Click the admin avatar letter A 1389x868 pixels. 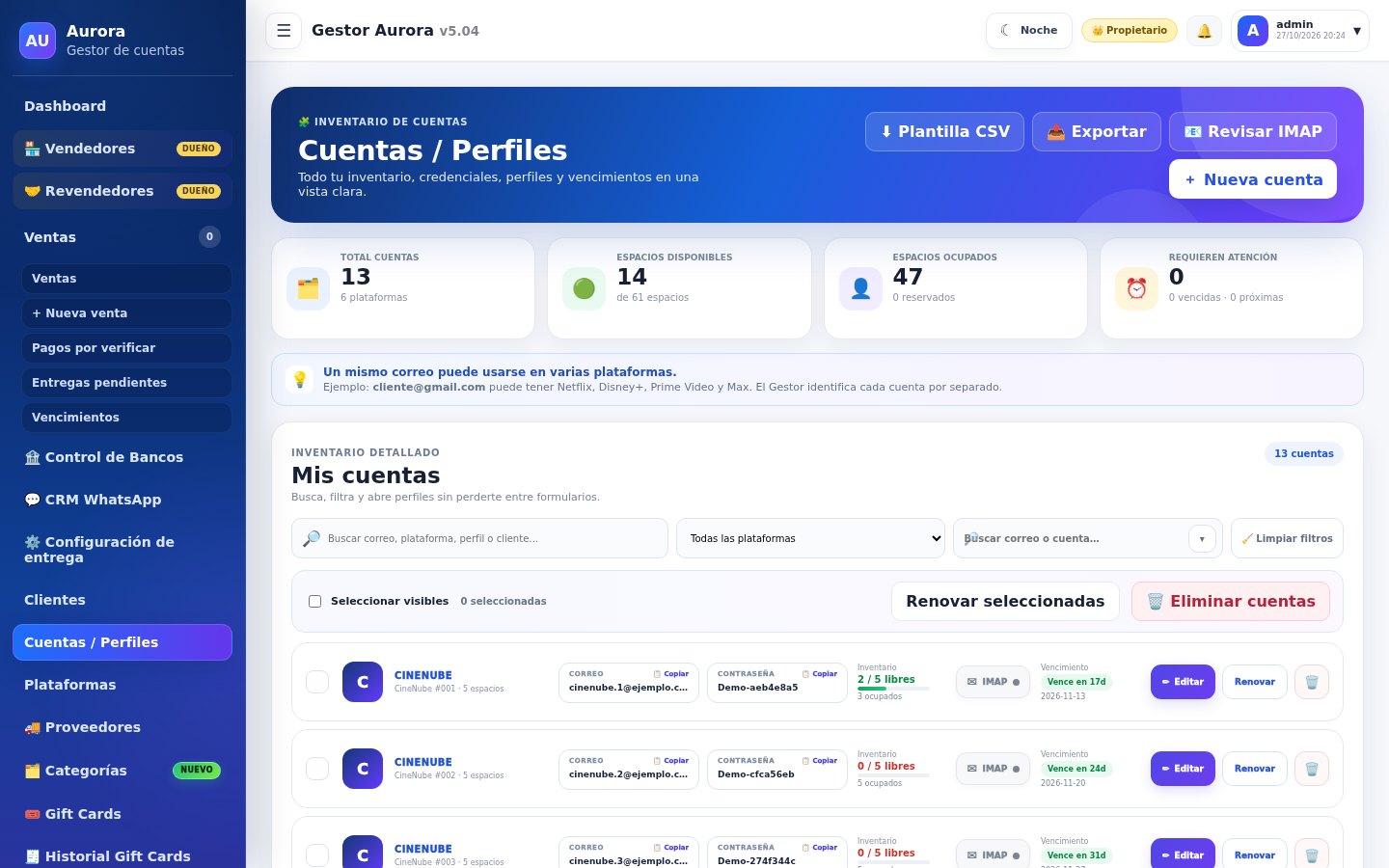(1253, 31)
